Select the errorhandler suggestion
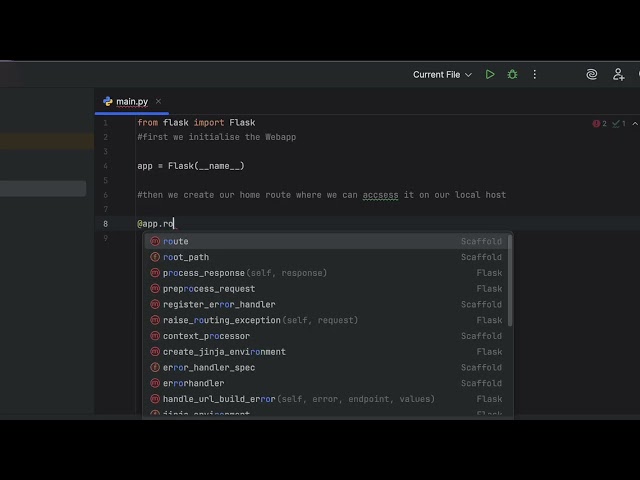640x480 pixels. click(327, 383)
